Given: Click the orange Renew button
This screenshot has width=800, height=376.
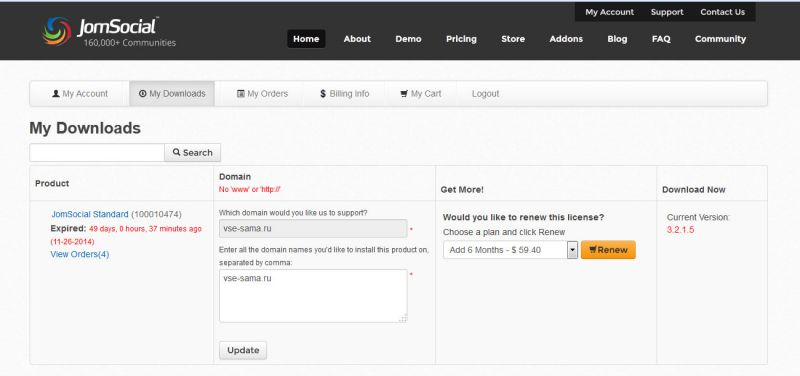Looking at the screenshot, I should click(x=608, y=250).
